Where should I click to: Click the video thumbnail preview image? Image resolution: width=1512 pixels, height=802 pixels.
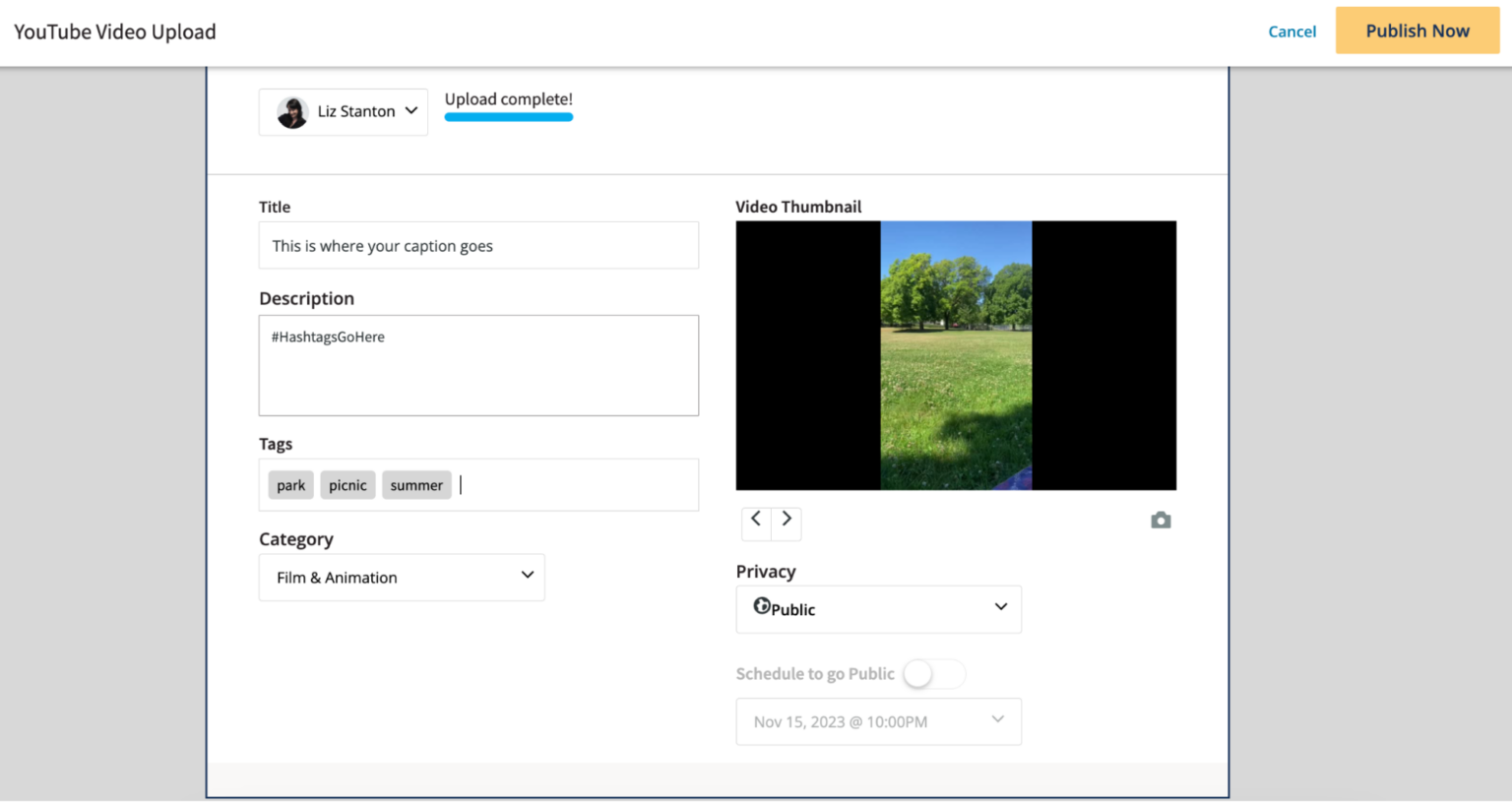955,355
